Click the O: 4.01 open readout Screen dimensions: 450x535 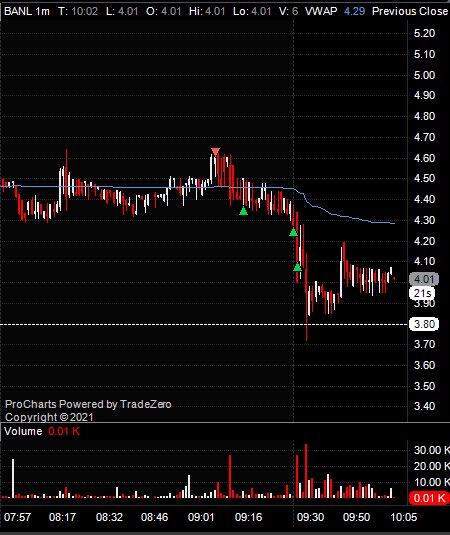tap(163, 11)
